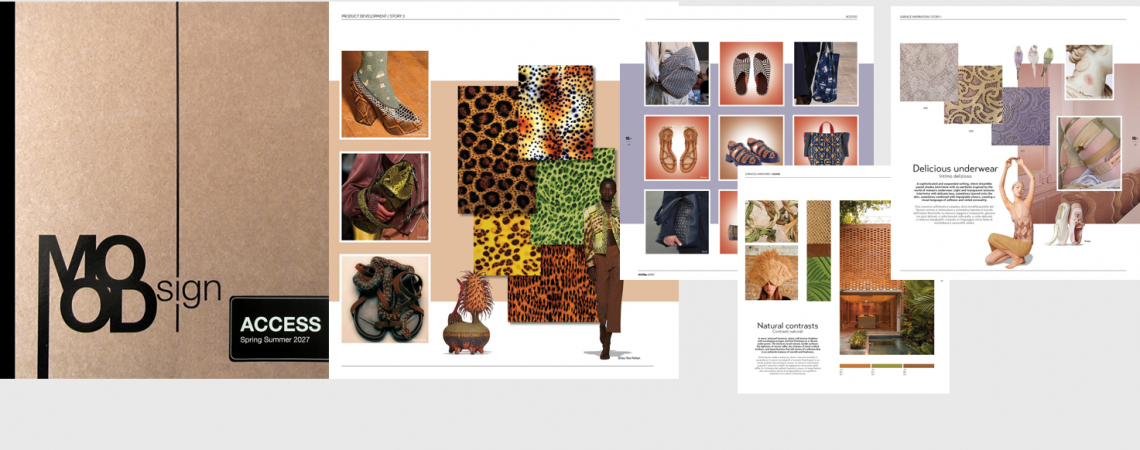Select the tan strappy sandals image

click(x=676, y=148)
